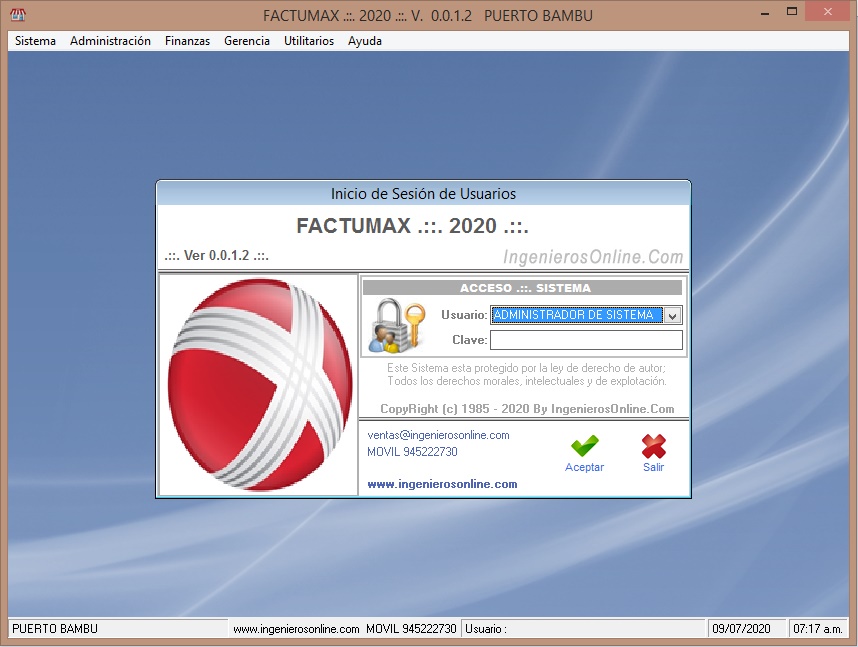858x647 pixels.
Task: Minimize the FACTUMAX window
Action: 765,13
